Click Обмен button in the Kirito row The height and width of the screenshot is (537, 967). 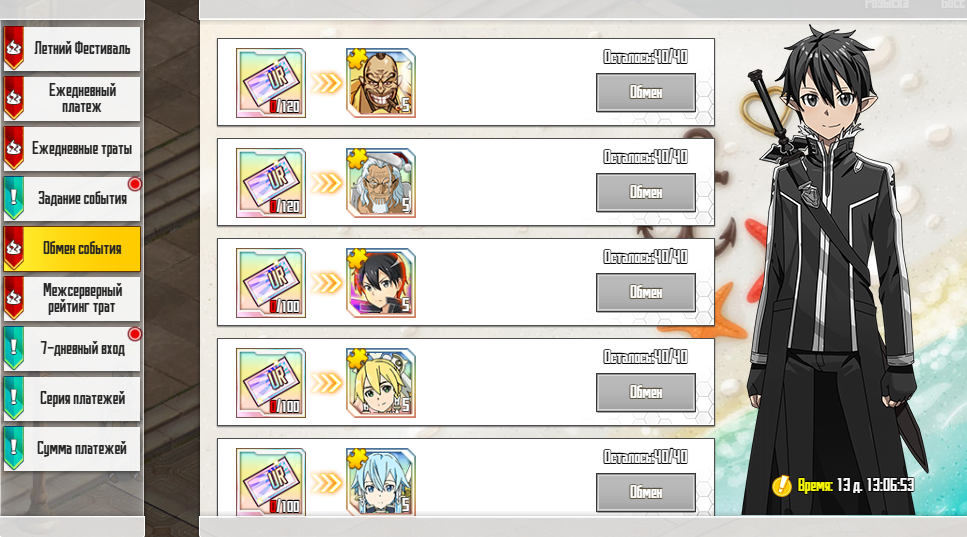(x=646, y=292)
